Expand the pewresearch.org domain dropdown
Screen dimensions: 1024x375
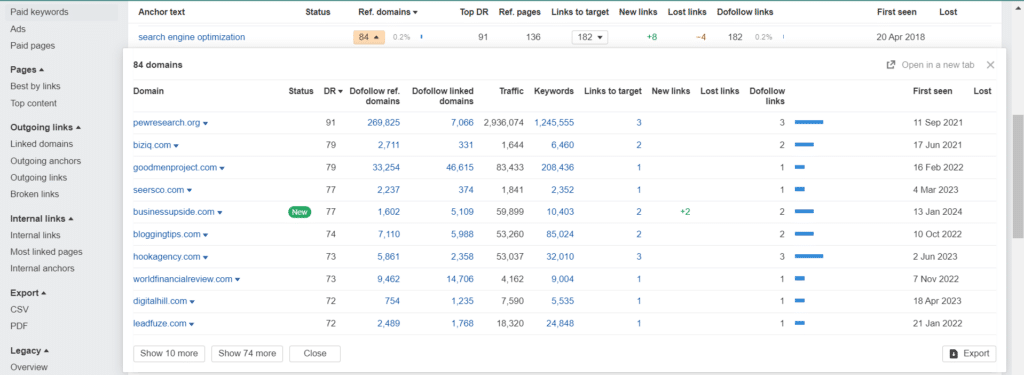coord(206,123)
